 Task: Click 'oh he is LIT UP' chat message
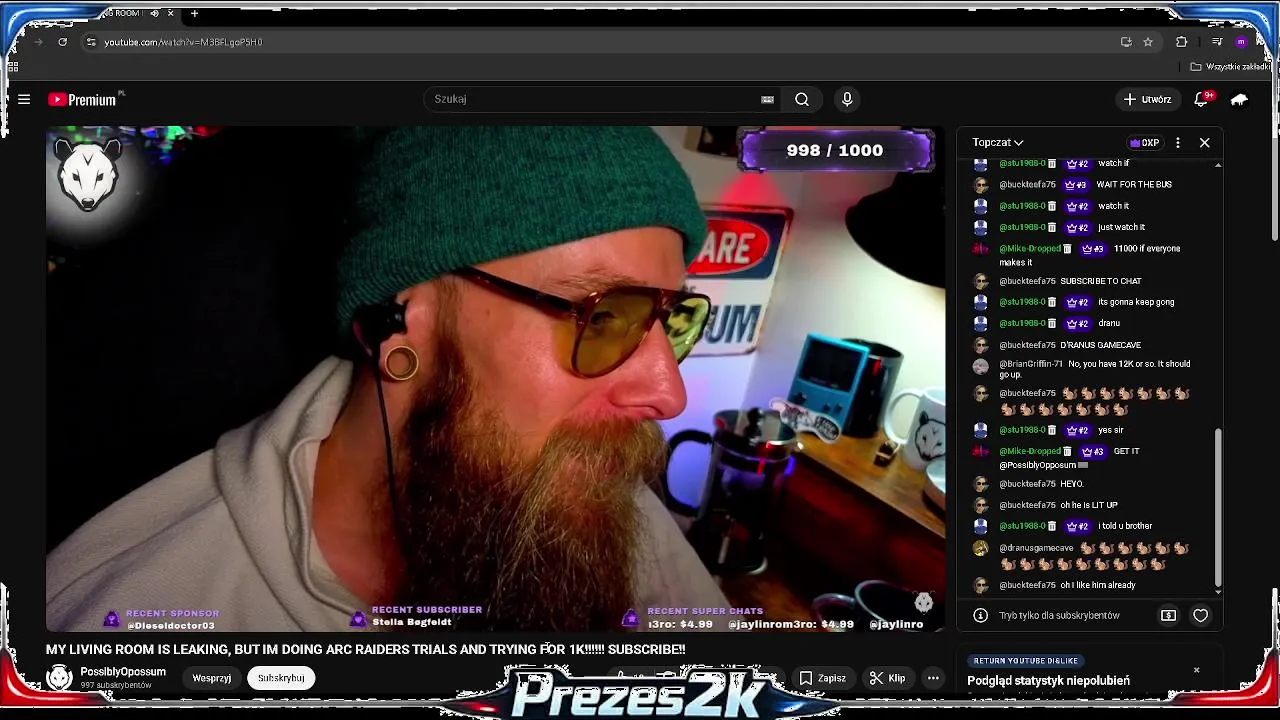coord(1089,505)
